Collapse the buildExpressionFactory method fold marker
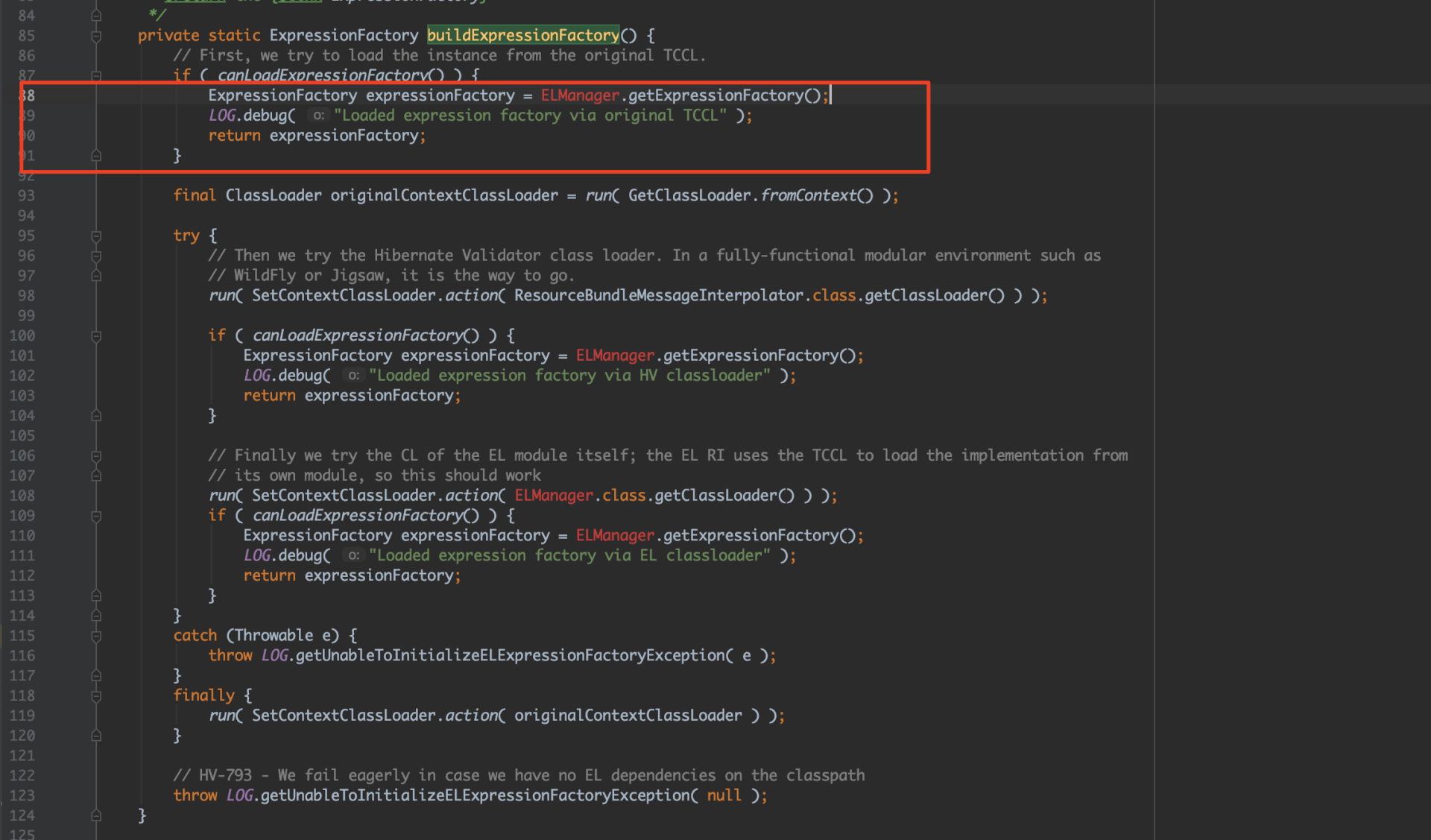The width and height of the screenshot is (1431, 840). tap(96, 36)
